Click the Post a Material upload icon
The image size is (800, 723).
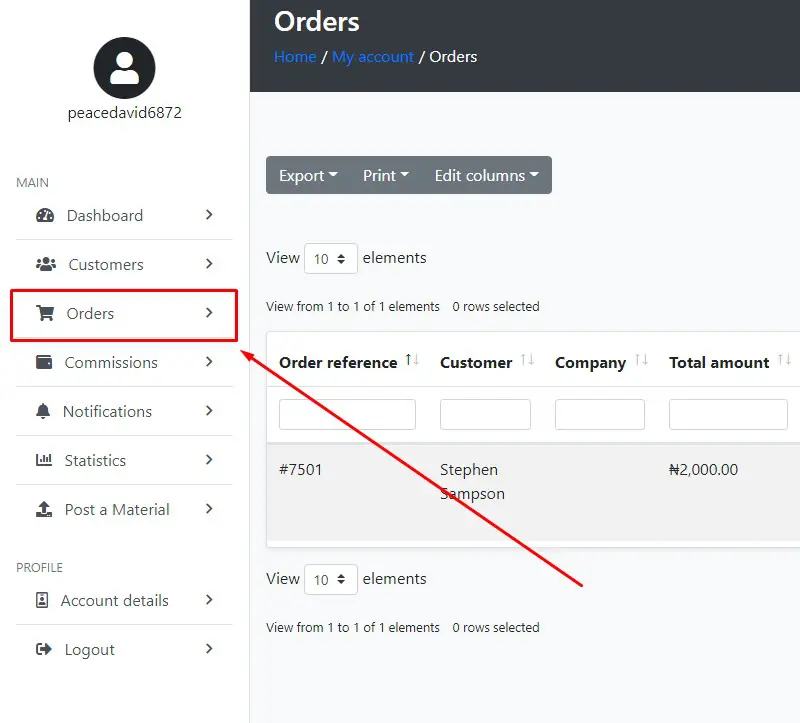pos(44,509)
